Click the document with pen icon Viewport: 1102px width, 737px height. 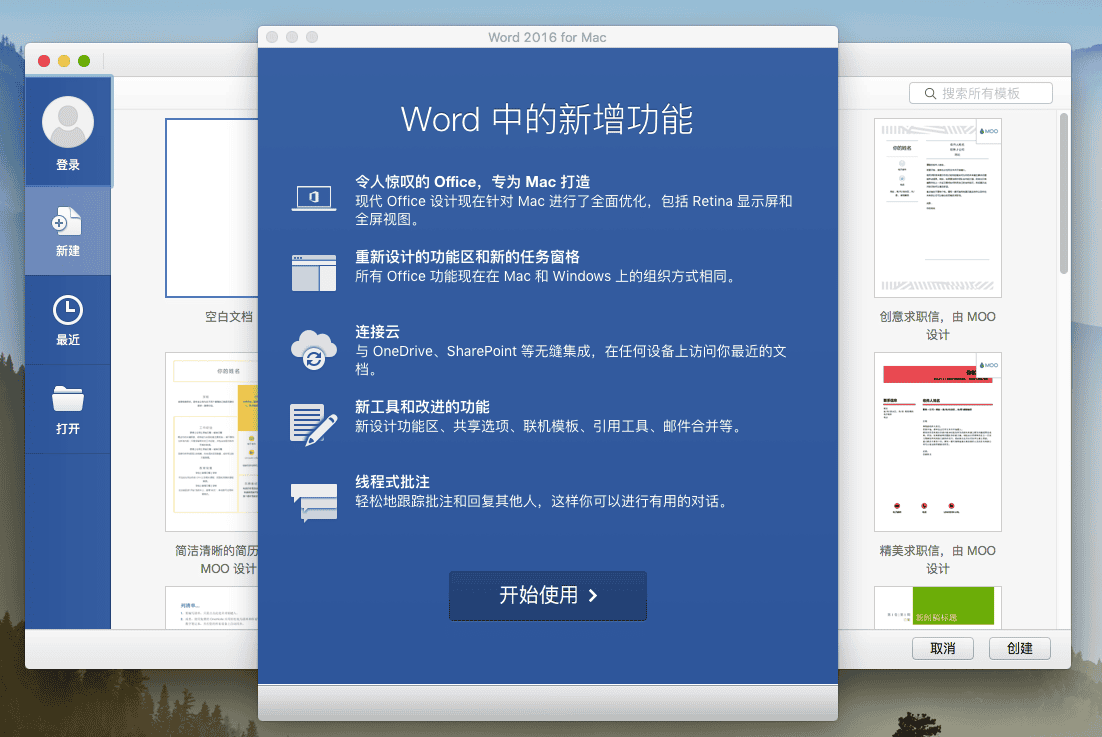pyautogui.click(x=313, y=424)
